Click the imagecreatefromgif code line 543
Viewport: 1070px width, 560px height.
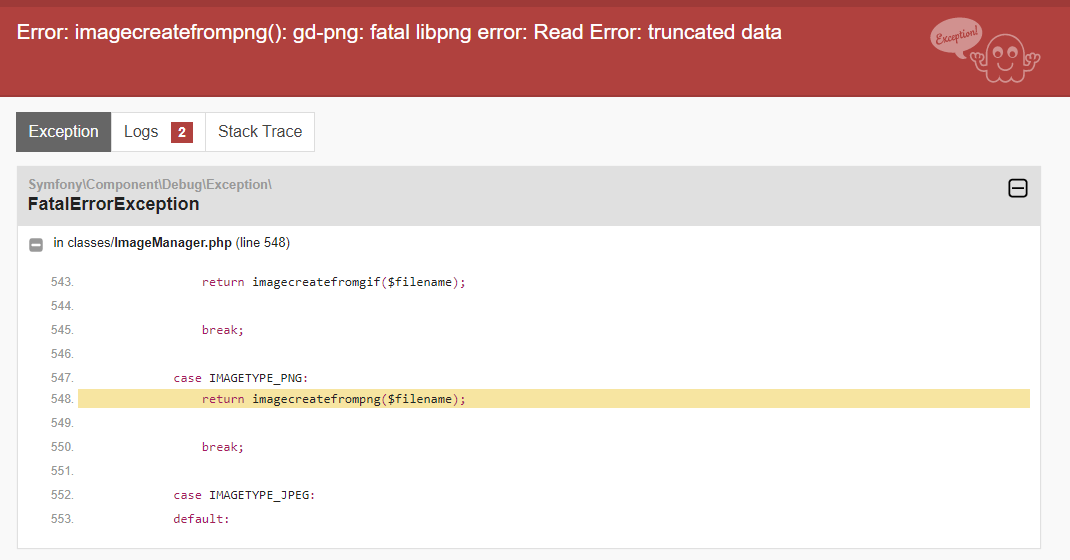tap(334, 282)
